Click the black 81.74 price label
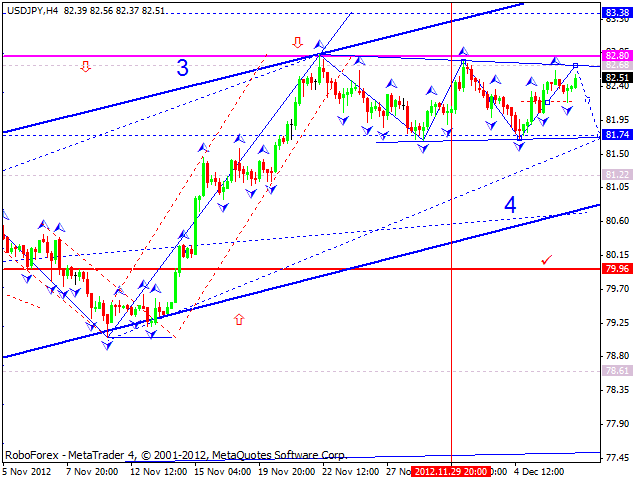Image resolution: width=640 pixels, height=480 pixels. click(617, 135)
